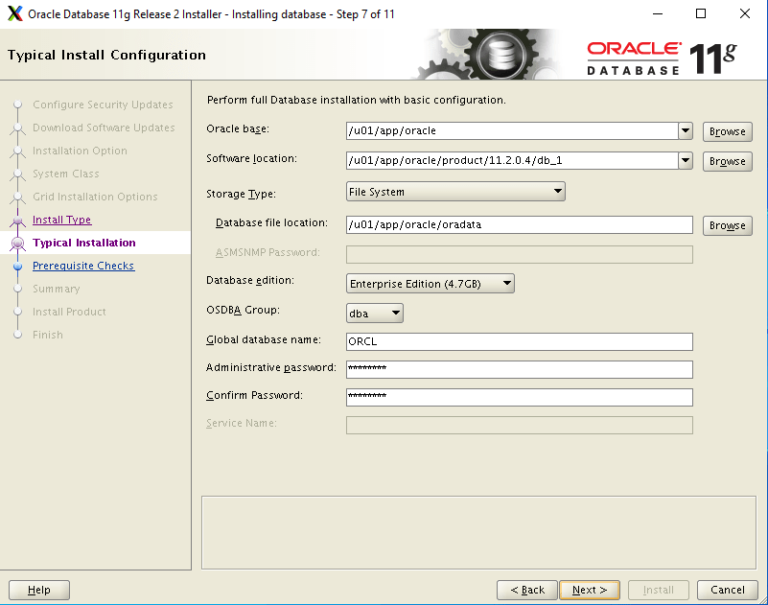
Task: Open the Oracle base dropdown arrow
Action: (686, 131)
